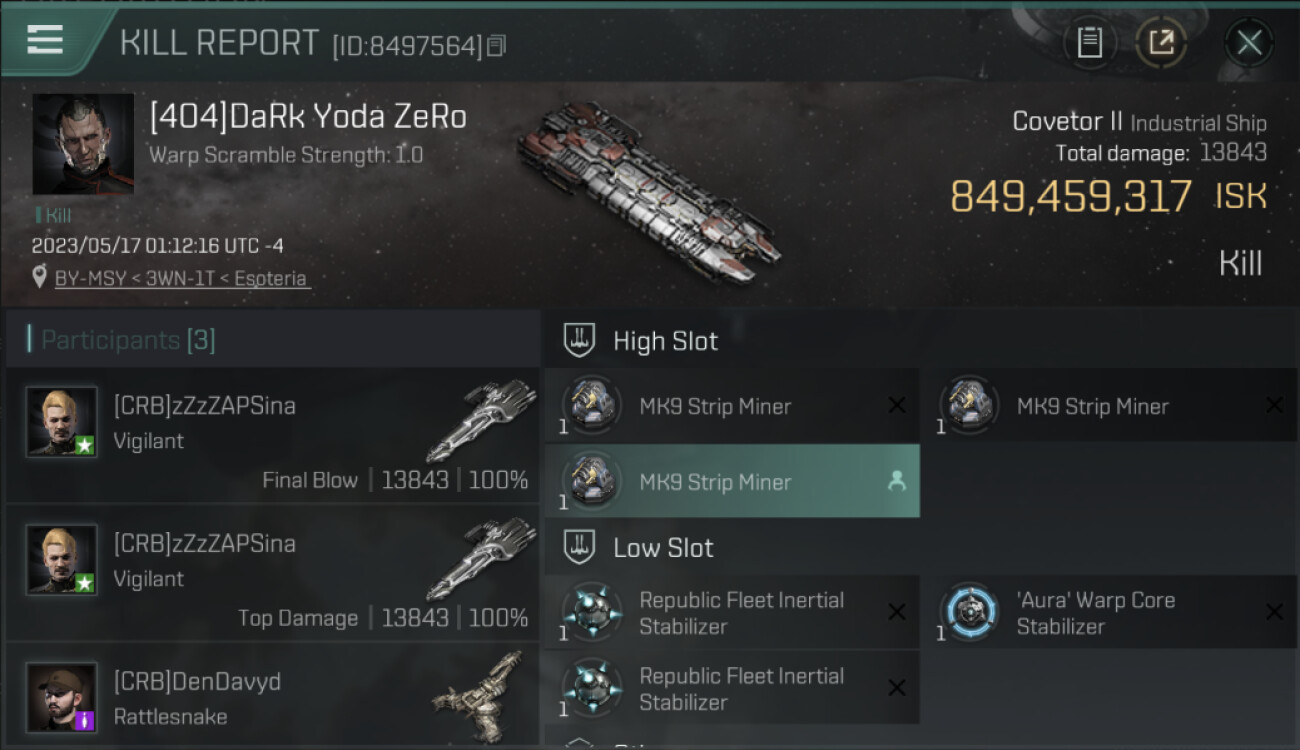This screenshot has height=750, width=1300.
Task: Collapse the Low Slot section
Action: (x=580, y=548)
